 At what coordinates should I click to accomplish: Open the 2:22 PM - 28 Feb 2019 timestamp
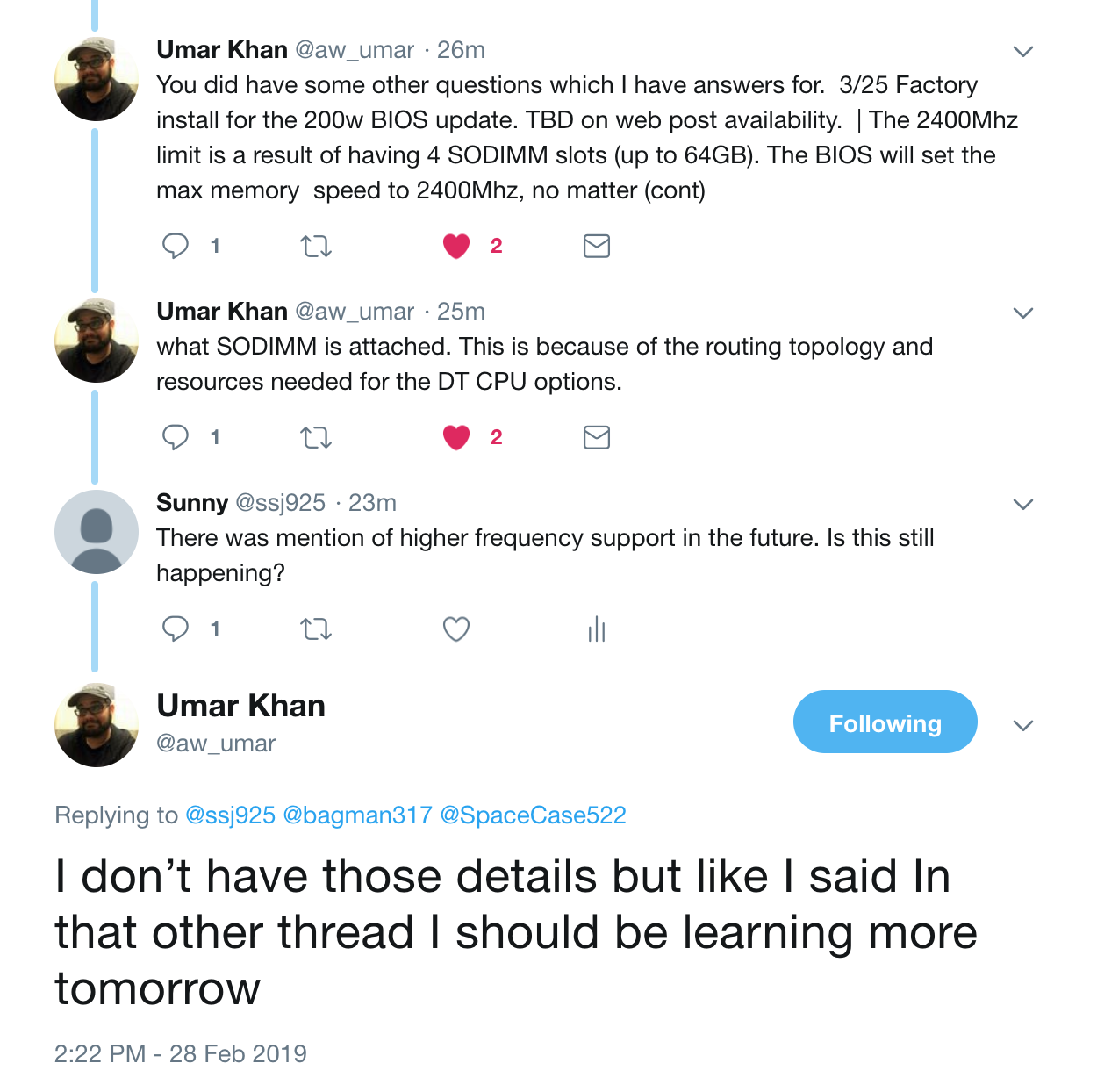coord(181,1053)
